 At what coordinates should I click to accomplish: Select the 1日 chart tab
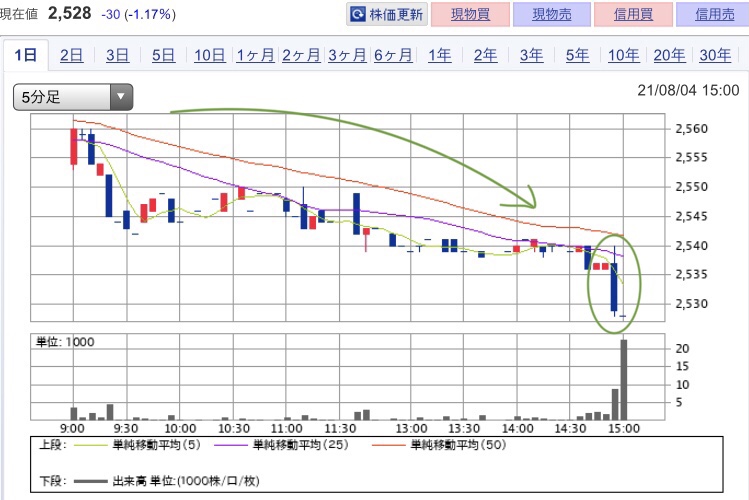26,55
